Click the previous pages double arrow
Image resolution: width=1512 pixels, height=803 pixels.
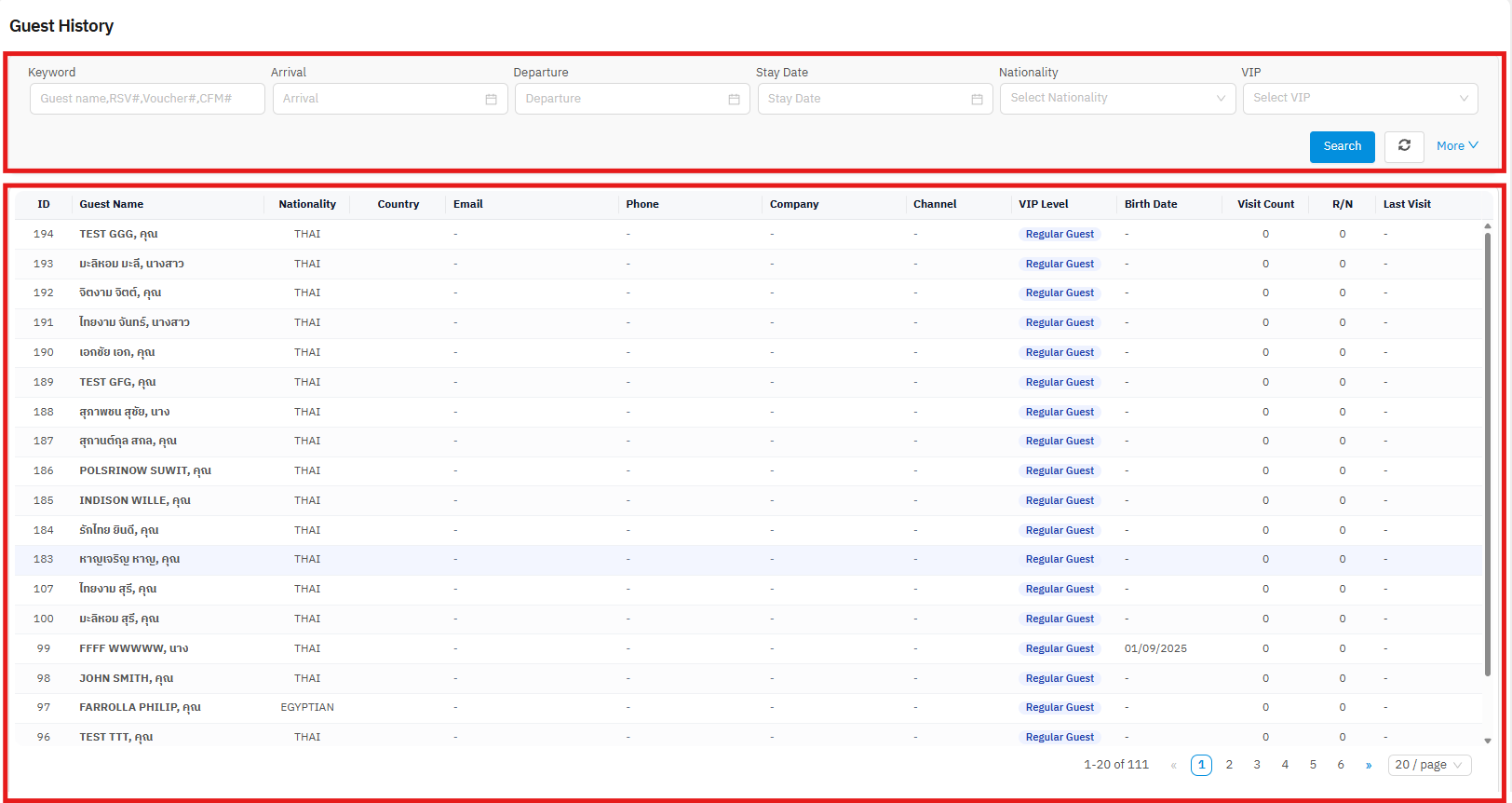(x=1173, y=765)
